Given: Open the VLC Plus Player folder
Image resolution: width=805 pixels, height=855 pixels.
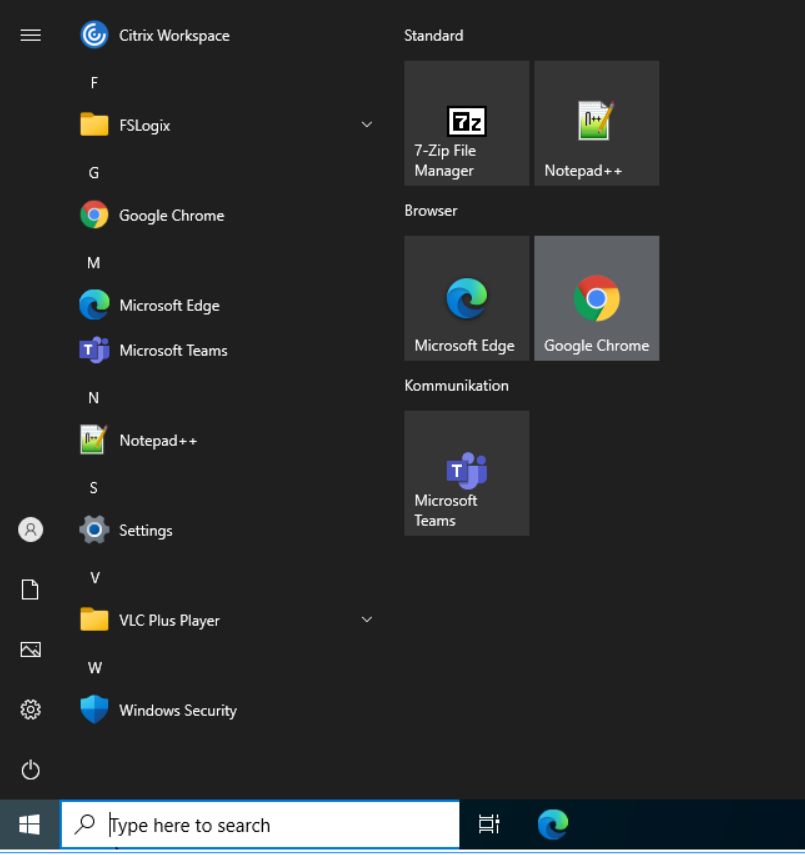Looking at the screenshot, I should pos(226,620).
